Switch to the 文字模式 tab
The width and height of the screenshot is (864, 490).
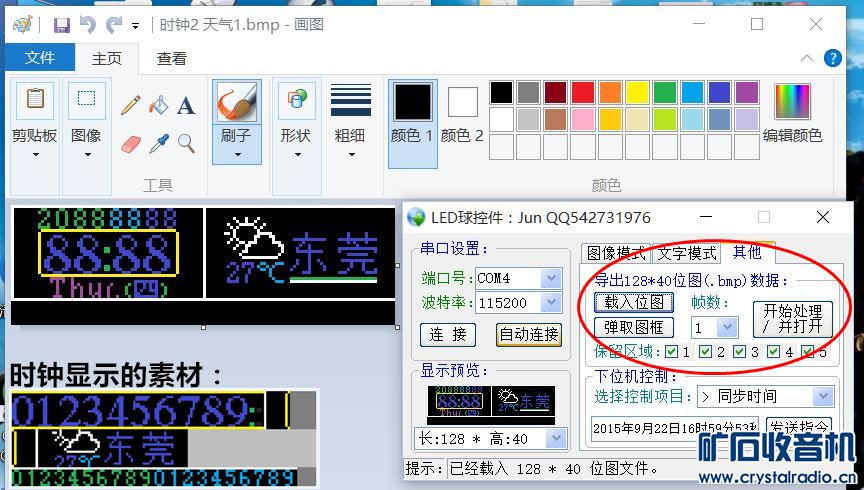[687, 253]
